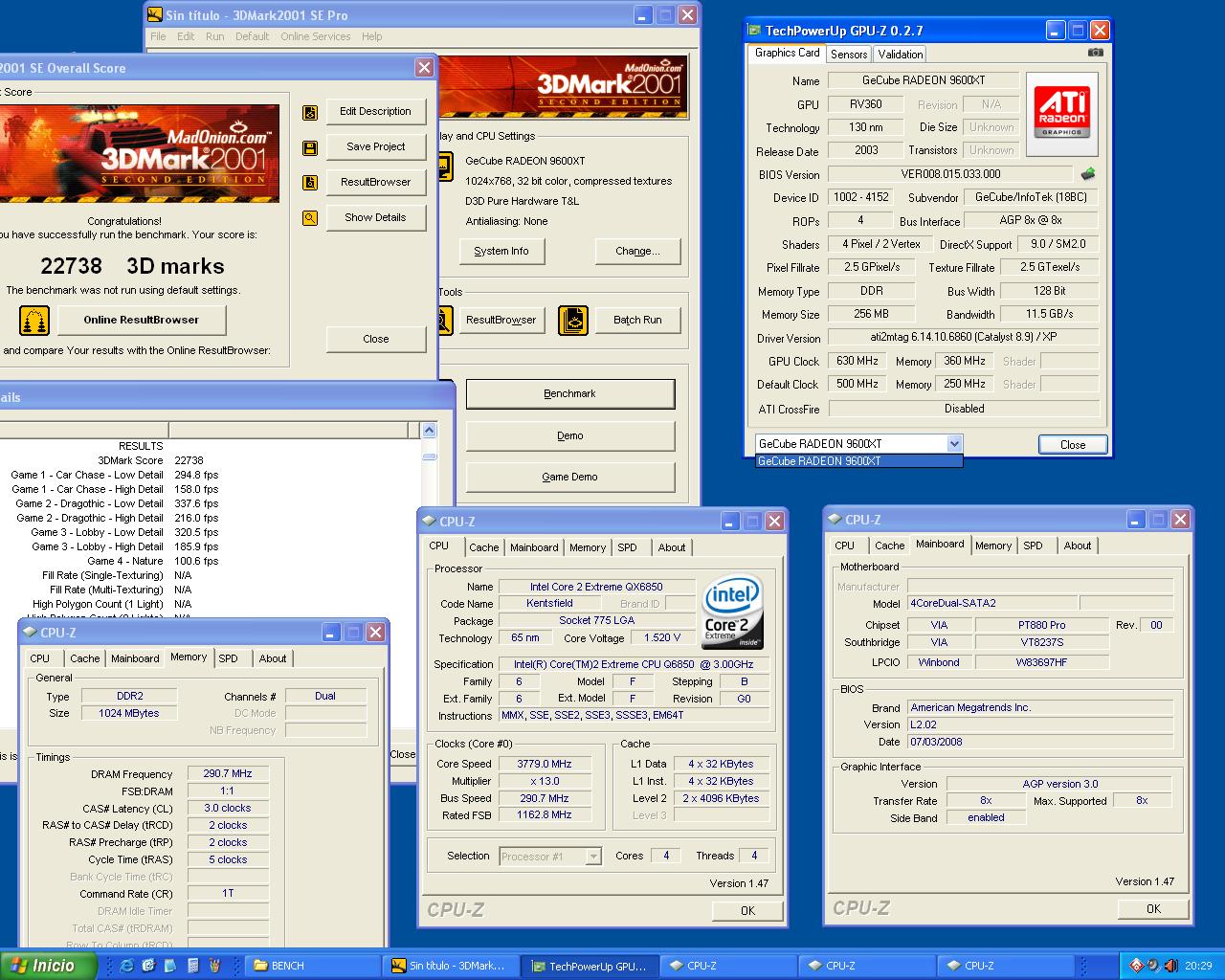Open Run menu in 3DMark2001
The width and height of the screenshot is (1225, 980).
pyautogui.click(x=214, y=36)
